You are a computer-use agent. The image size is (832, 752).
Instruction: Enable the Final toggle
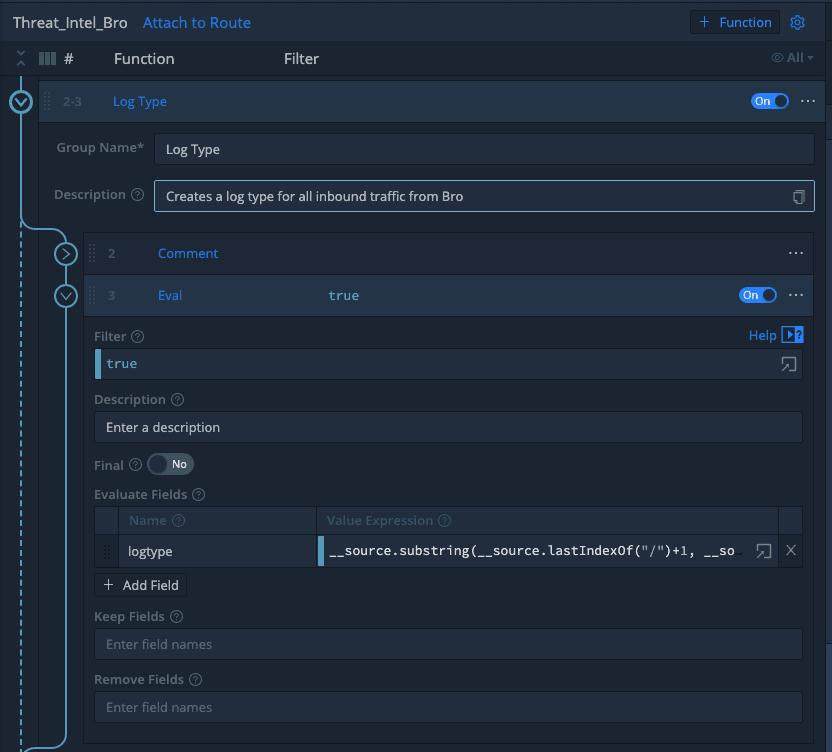pyautogui.click(x=170, y=465)
